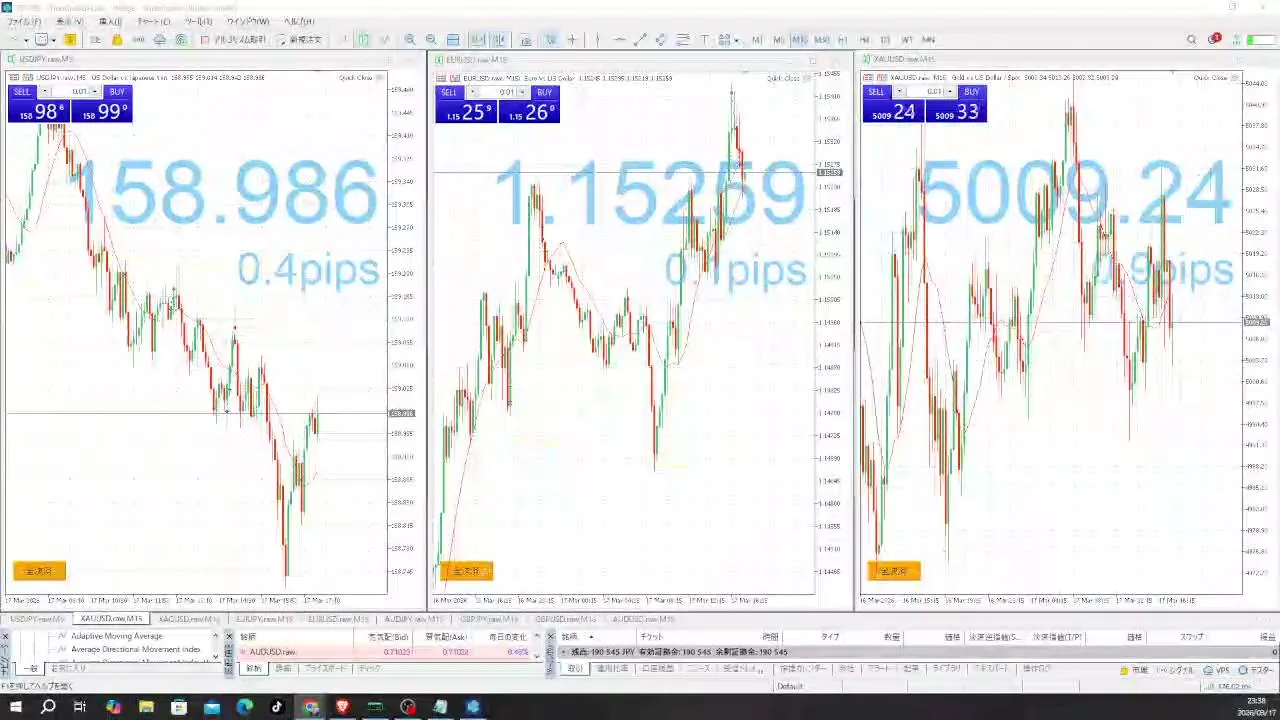Select the AUDUSD.raw row in Market Watch
The image size is (1280, 720).
pyautogui.click(x=385, y=652)
